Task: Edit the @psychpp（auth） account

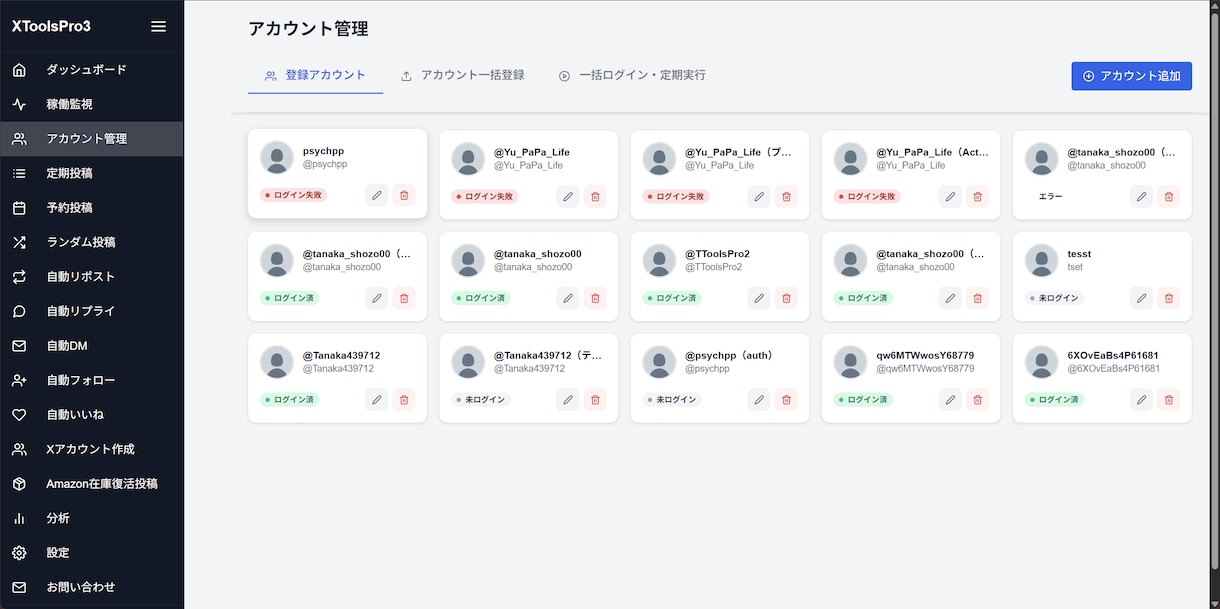Action: pyautogui.click(x=759, y=399)
